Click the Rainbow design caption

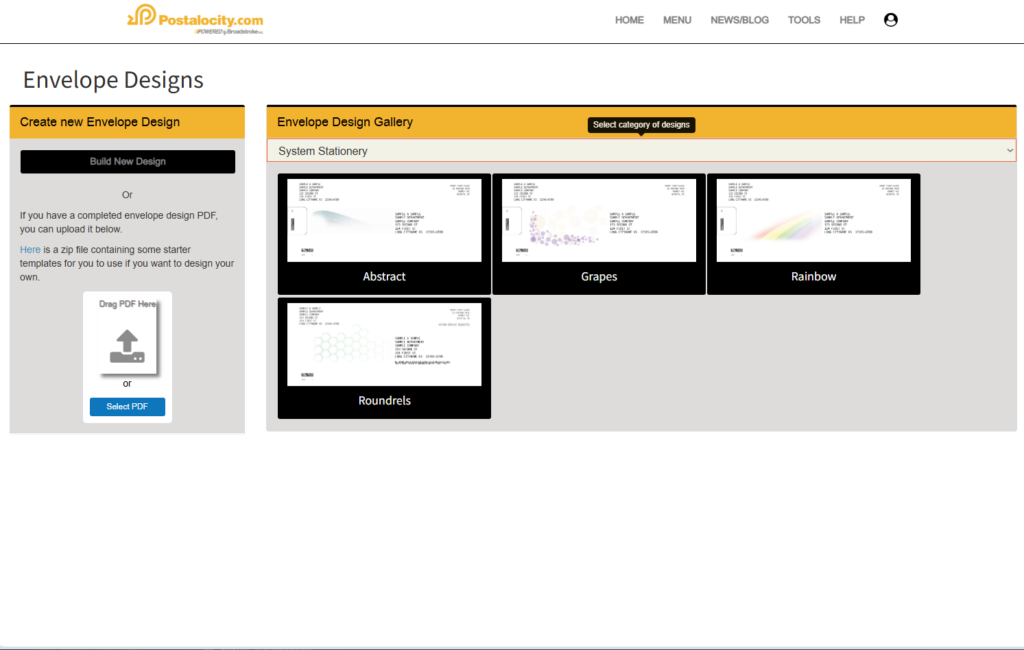(x=813, y=276)
